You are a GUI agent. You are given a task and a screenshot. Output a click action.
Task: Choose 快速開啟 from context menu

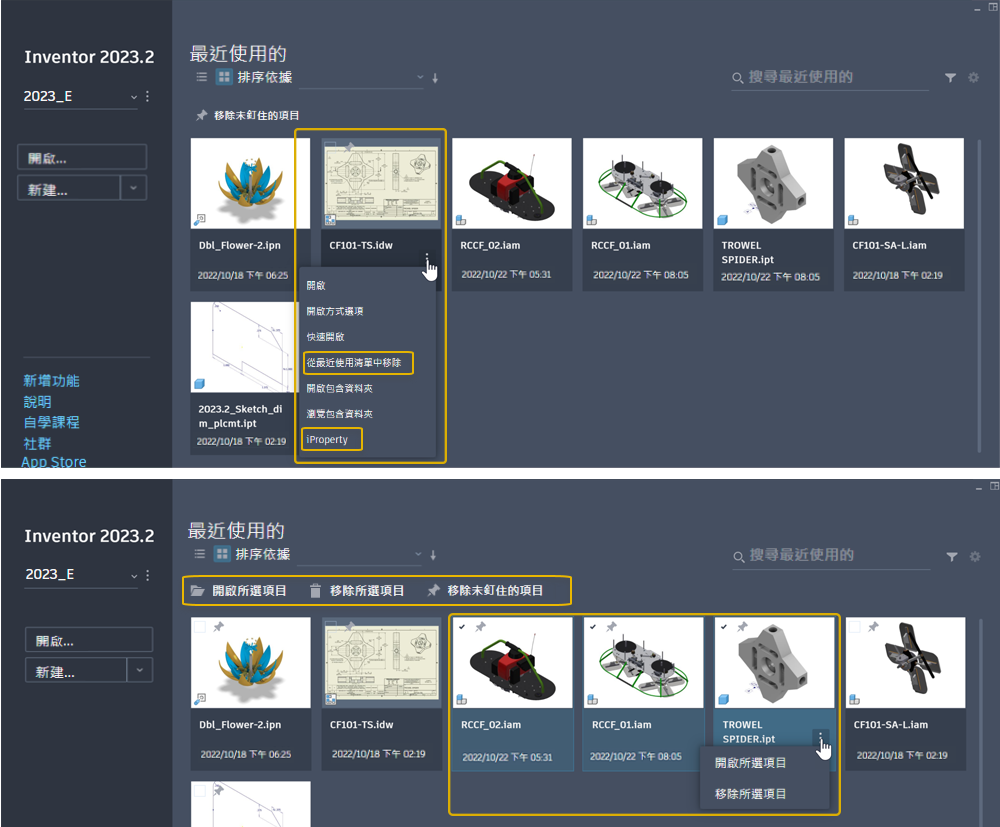coord(325,337)
